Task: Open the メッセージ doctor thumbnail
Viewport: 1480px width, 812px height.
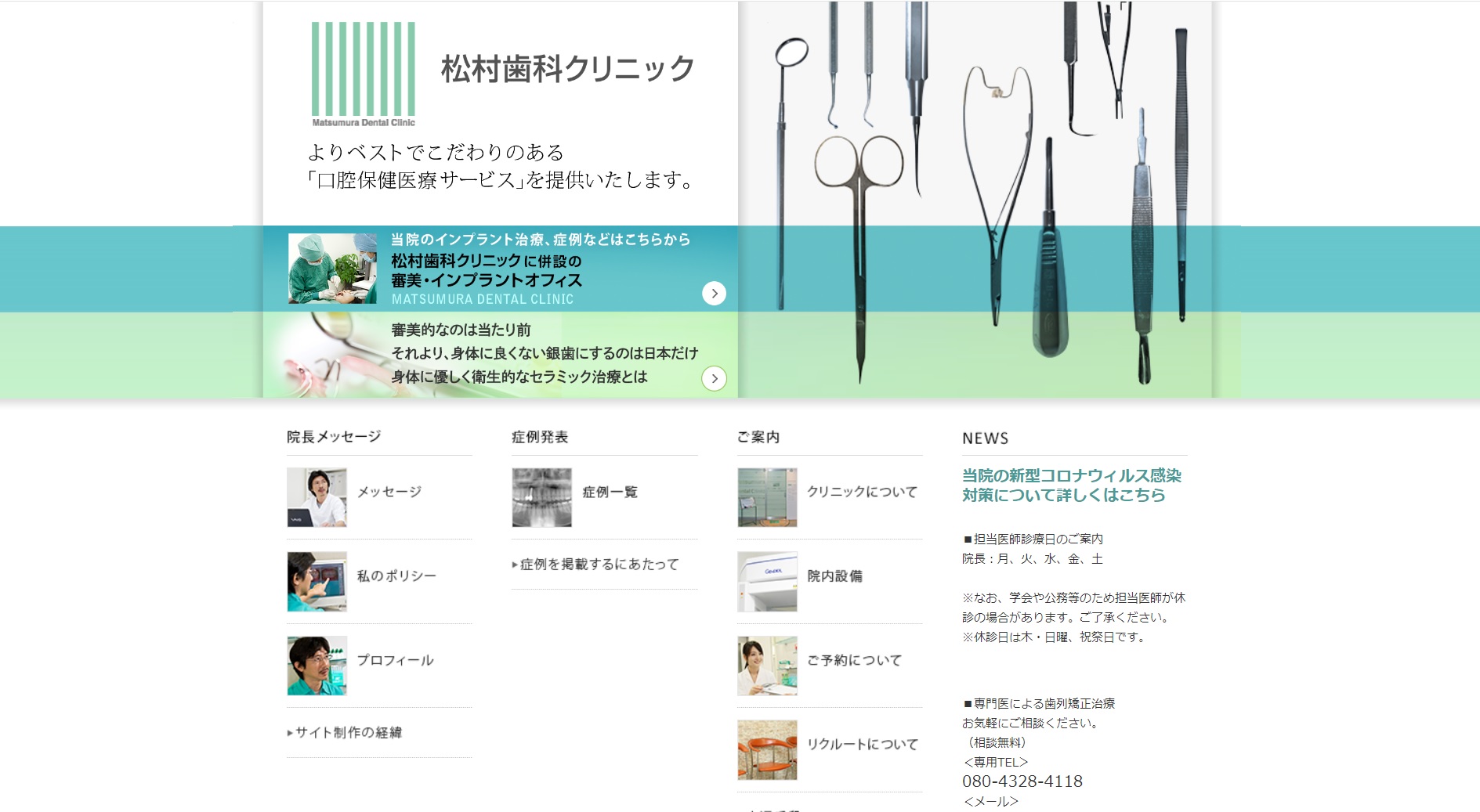Action: point(317,497)
